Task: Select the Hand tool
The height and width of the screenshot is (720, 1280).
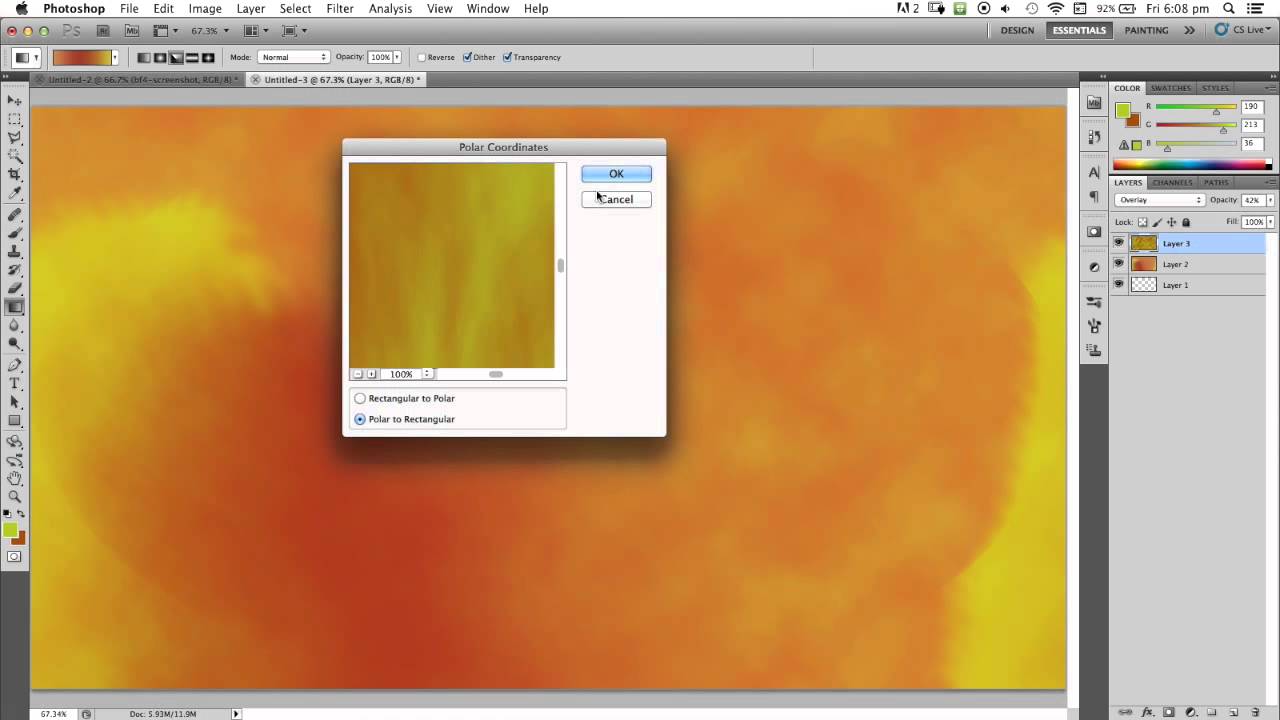Action: point(15,478)
